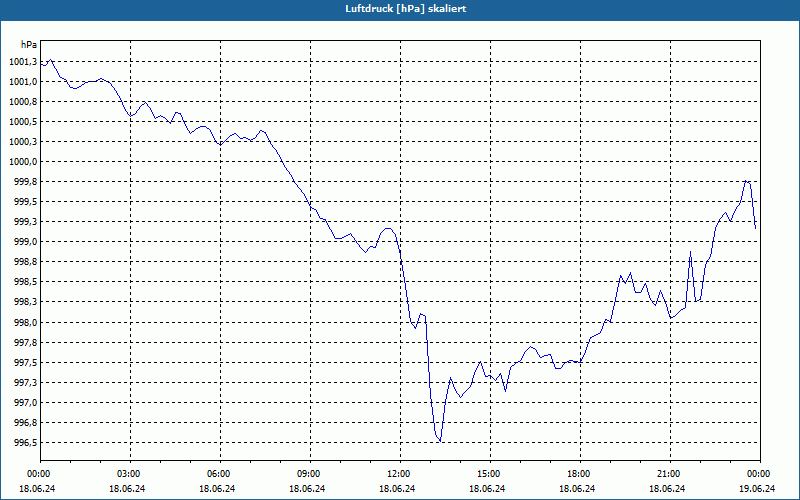Click the 997,0 y-axis value
This screenshot has width=800, height=500.
tap(25, 403)
